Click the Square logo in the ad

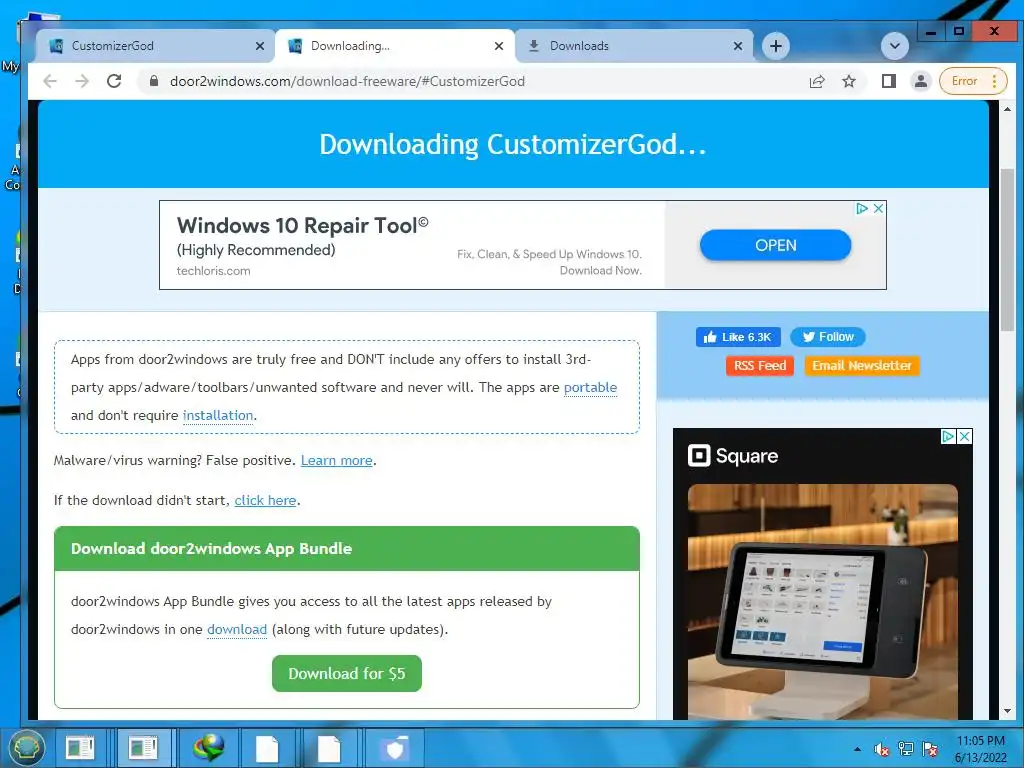[733, 456]
